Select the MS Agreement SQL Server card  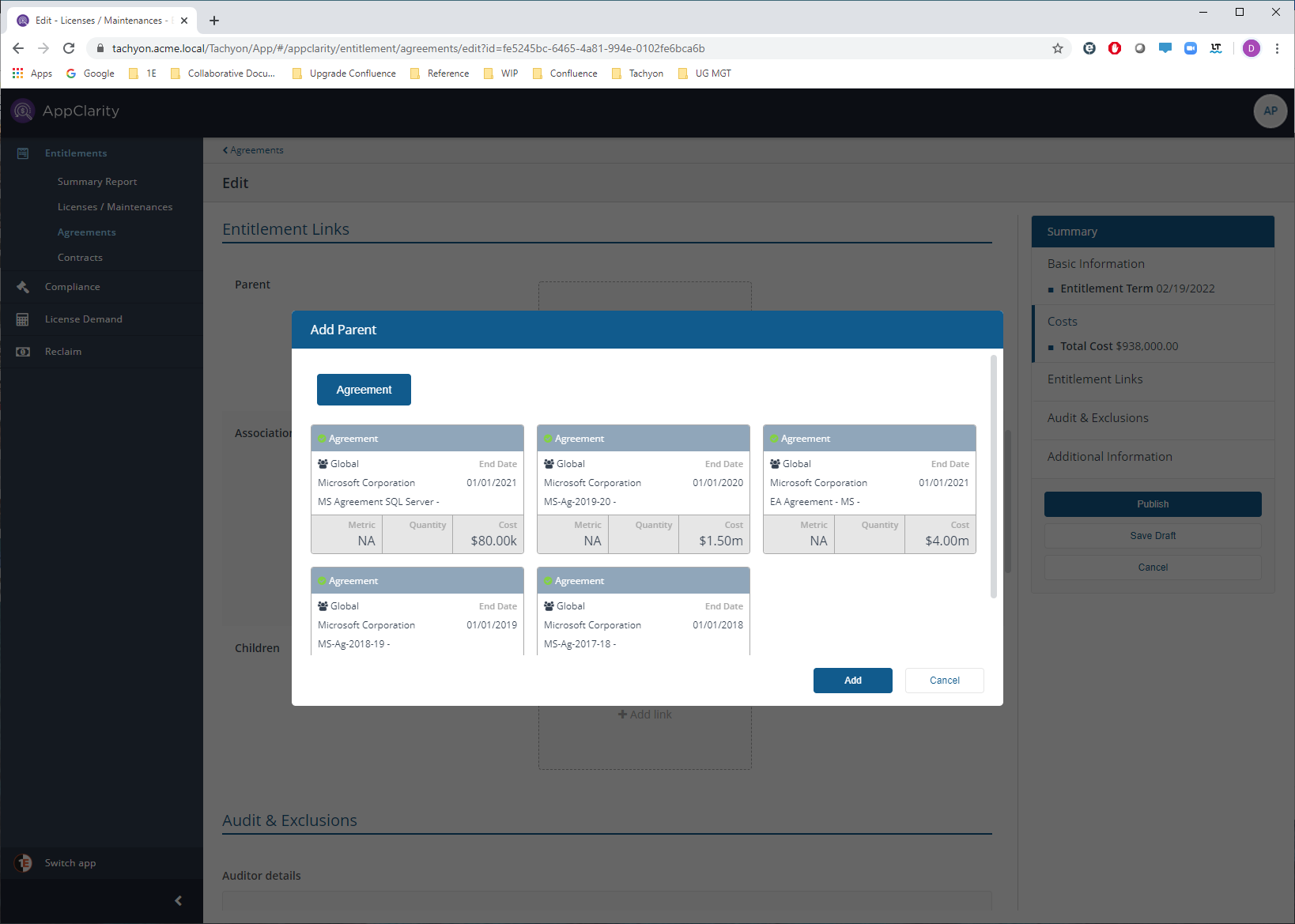pos(417,489)
